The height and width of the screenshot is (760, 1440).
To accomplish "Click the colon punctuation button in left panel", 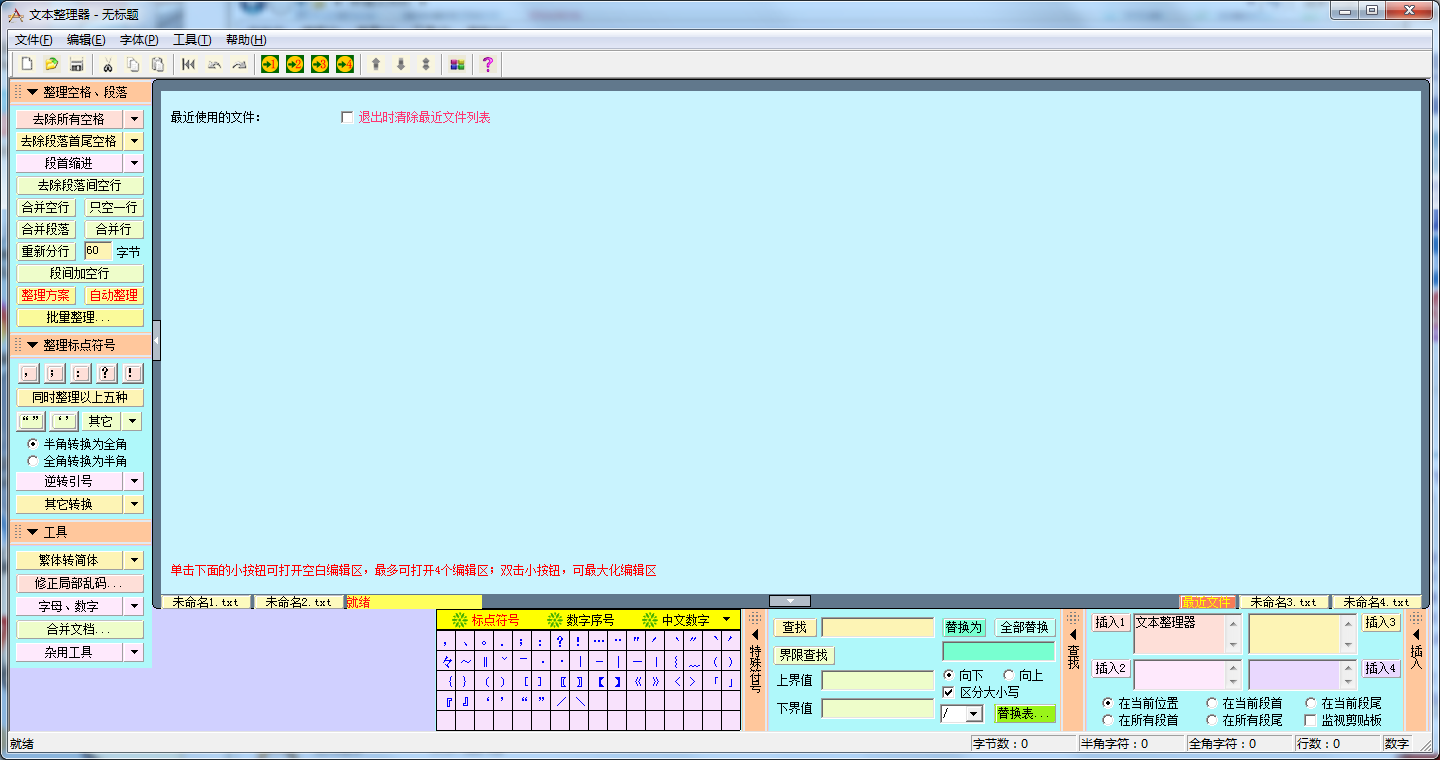I will [x=81, y=373].
